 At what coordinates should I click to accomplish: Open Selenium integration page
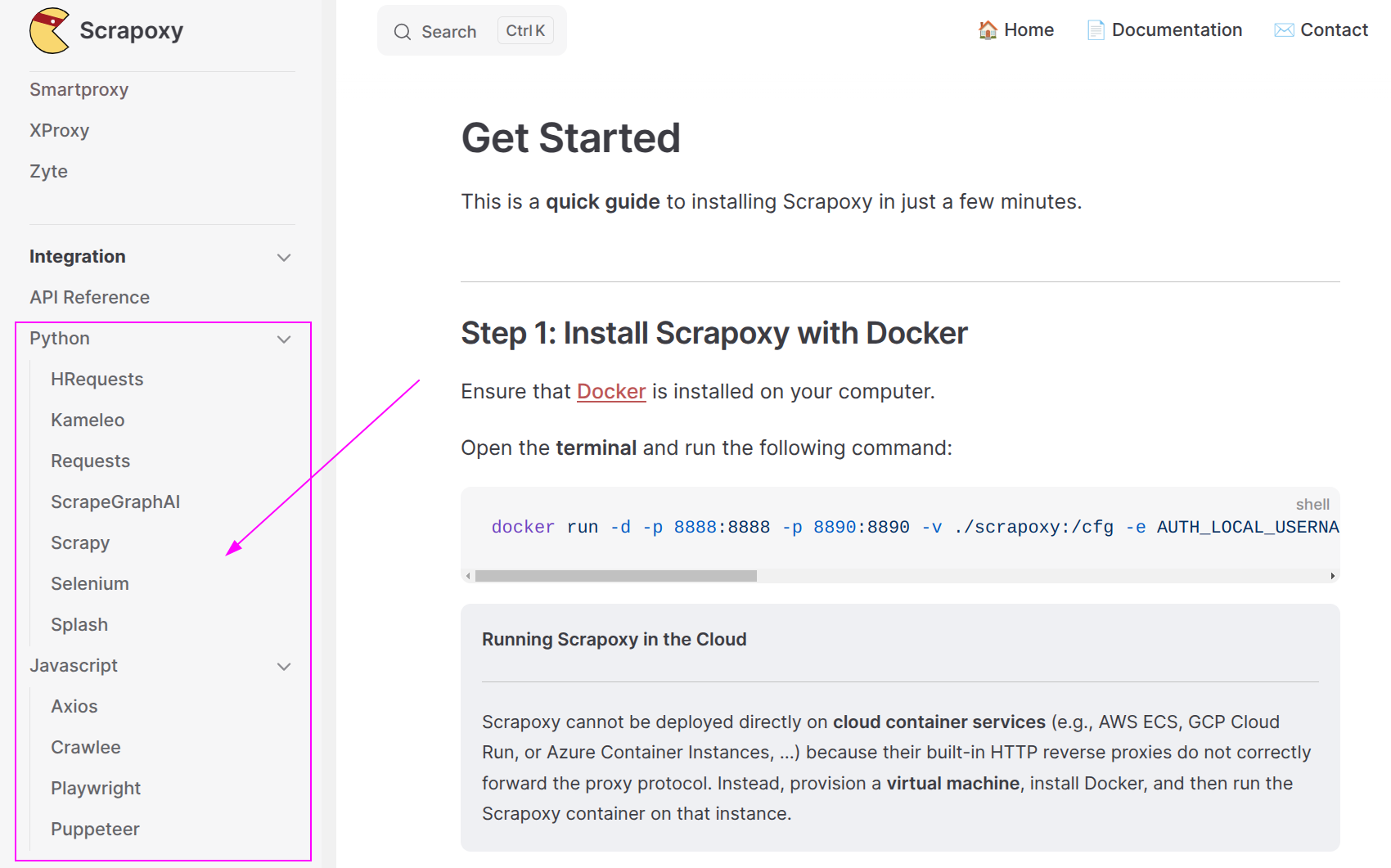90,584
